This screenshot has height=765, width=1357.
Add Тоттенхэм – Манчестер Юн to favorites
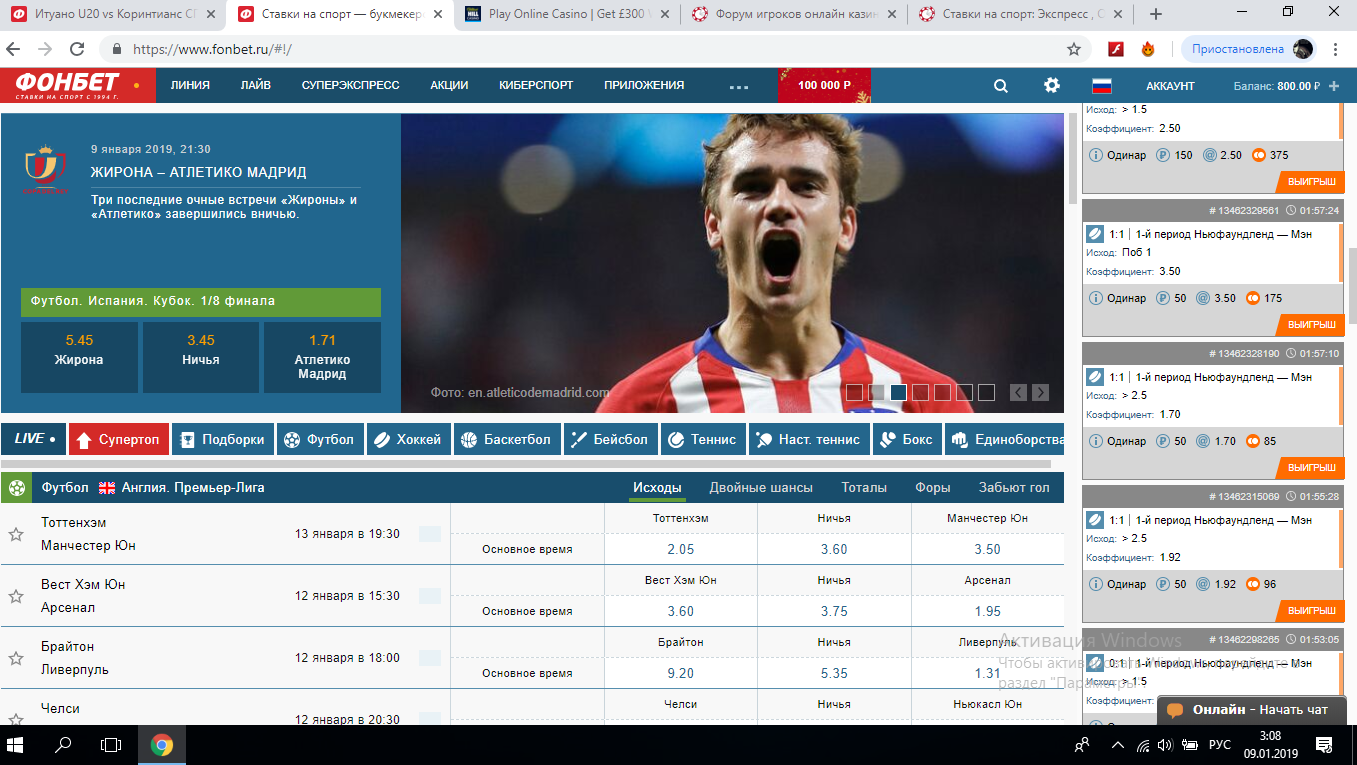[16, 534]
